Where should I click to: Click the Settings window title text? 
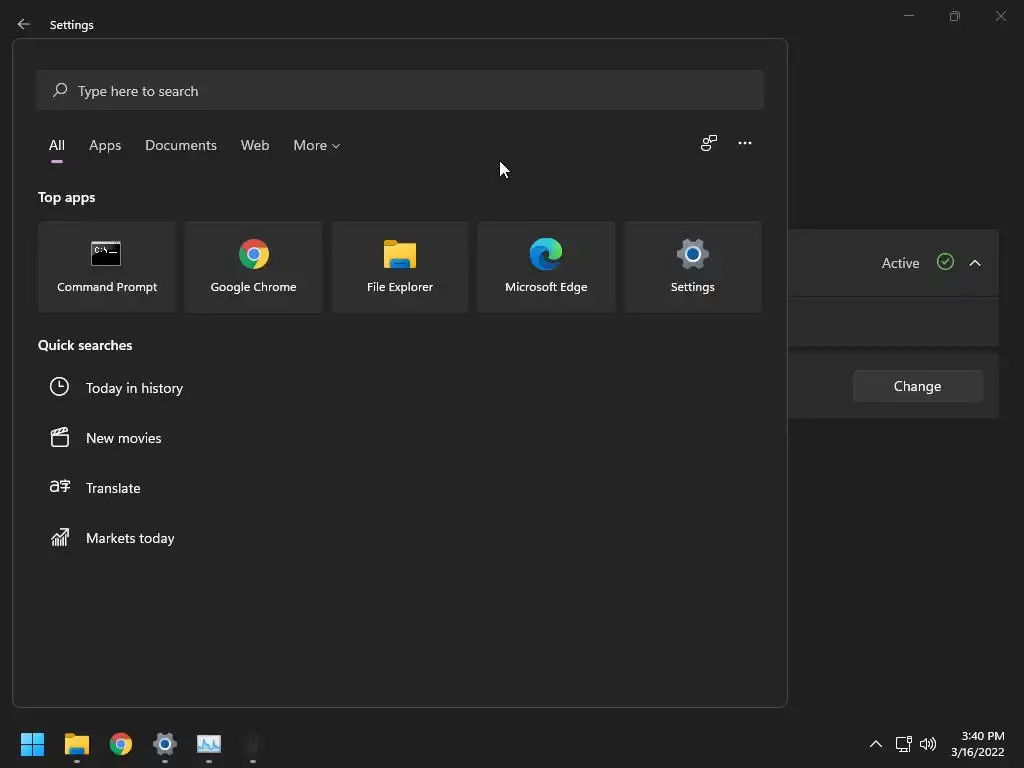click(x=72, y=25)
